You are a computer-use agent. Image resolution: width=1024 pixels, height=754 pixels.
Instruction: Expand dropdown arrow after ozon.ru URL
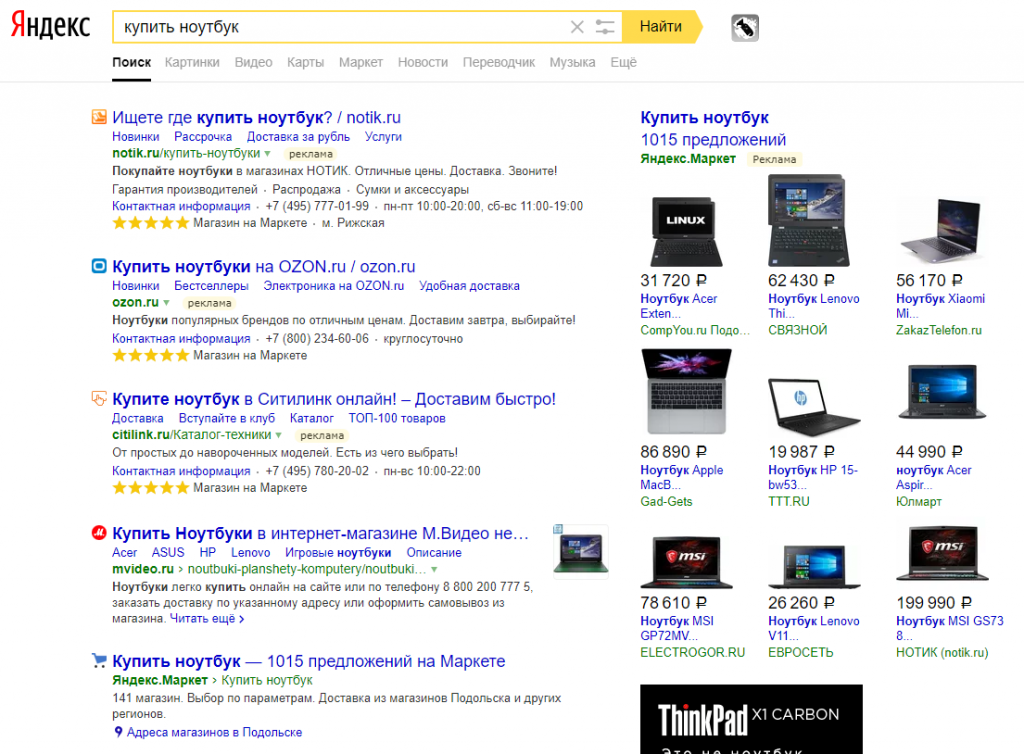(167, 302)
